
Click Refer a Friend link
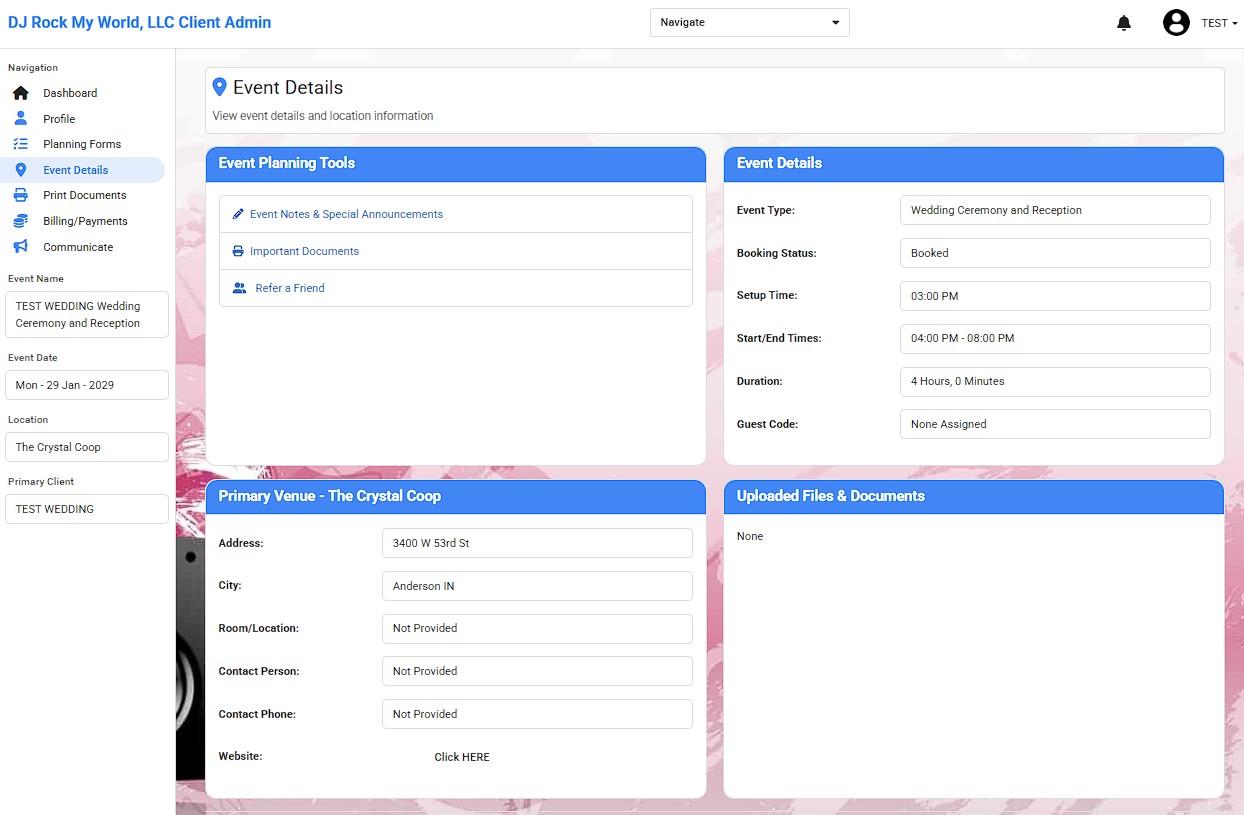tap(290, 288)
